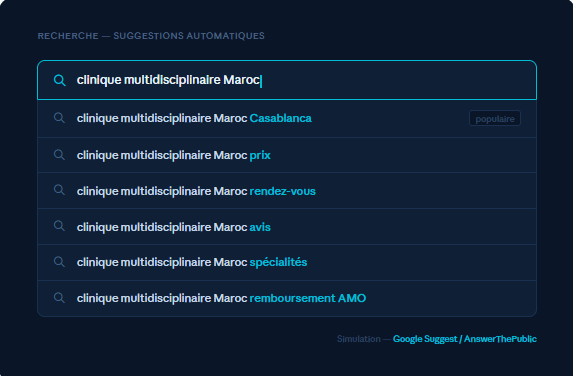Pick the suggestion ending with 'rendez-vous'
Screen dimensions: 573x376
(x=287, y=191)
